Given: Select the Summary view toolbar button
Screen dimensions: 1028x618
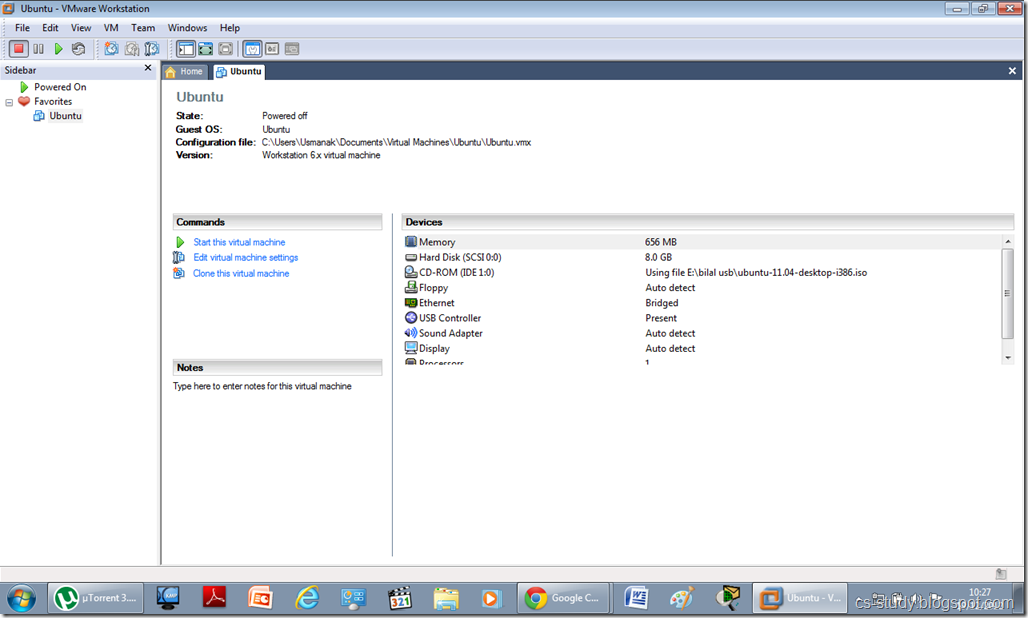Looking at the screenshot, I should pos(252,48).
